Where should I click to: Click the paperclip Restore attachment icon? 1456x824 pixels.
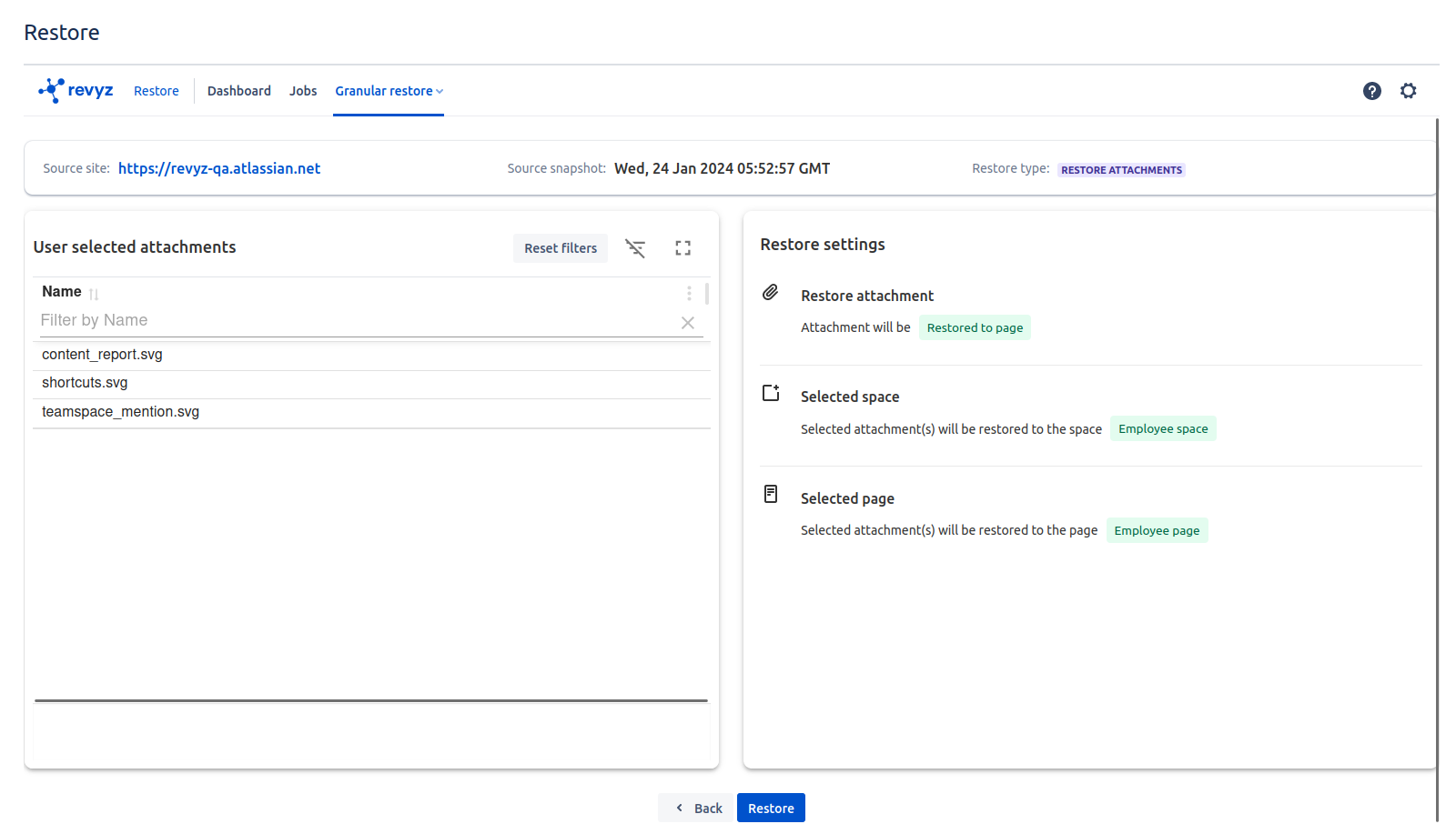coord(771,293)
